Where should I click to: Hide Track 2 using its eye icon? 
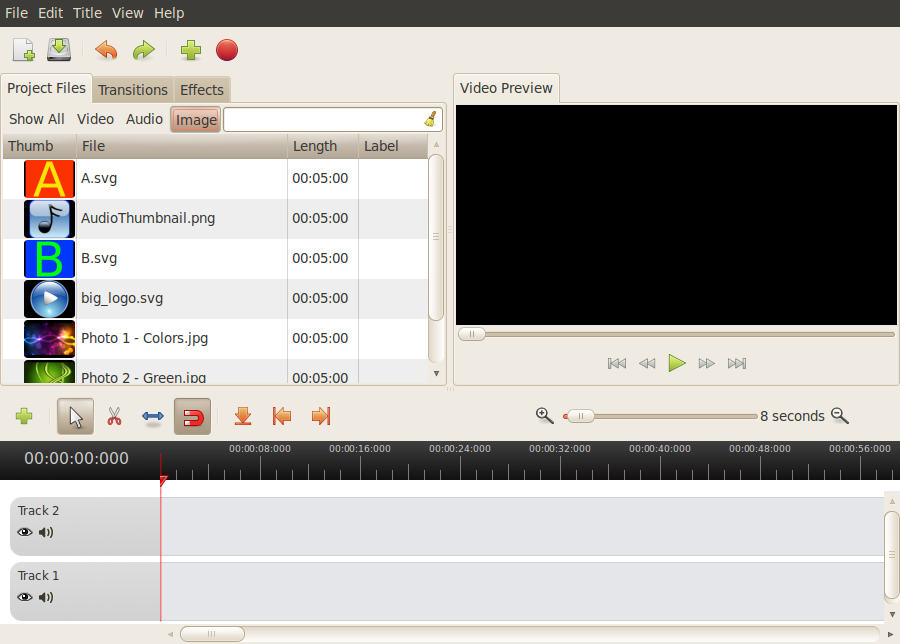point(24,532)
